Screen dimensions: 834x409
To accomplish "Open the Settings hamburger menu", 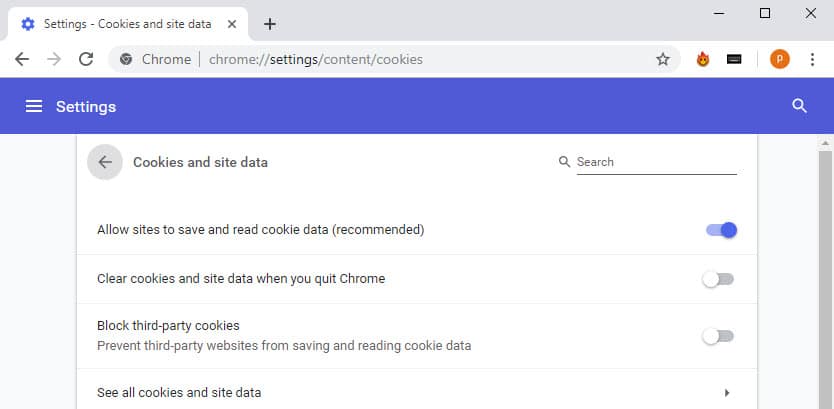I will (34, 106).
